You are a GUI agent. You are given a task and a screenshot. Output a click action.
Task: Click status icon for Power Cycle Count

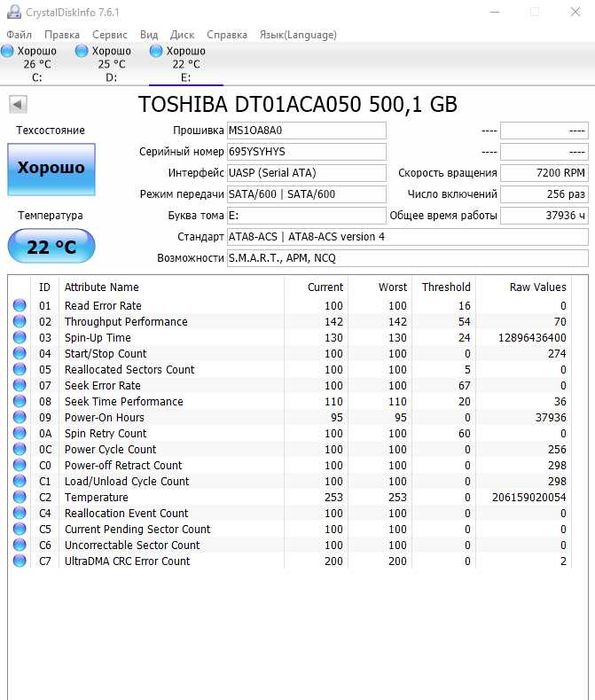(x=19, y=449)
